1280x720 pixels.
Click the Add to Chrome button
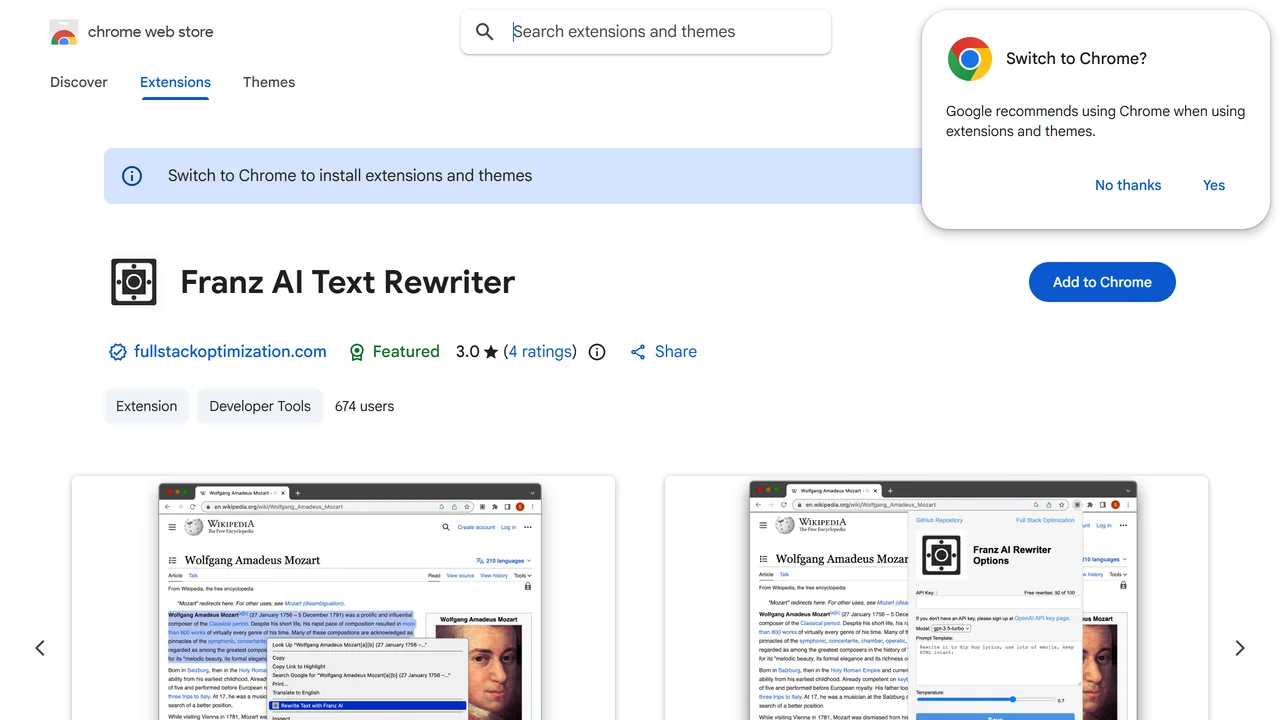[1102, 282]
